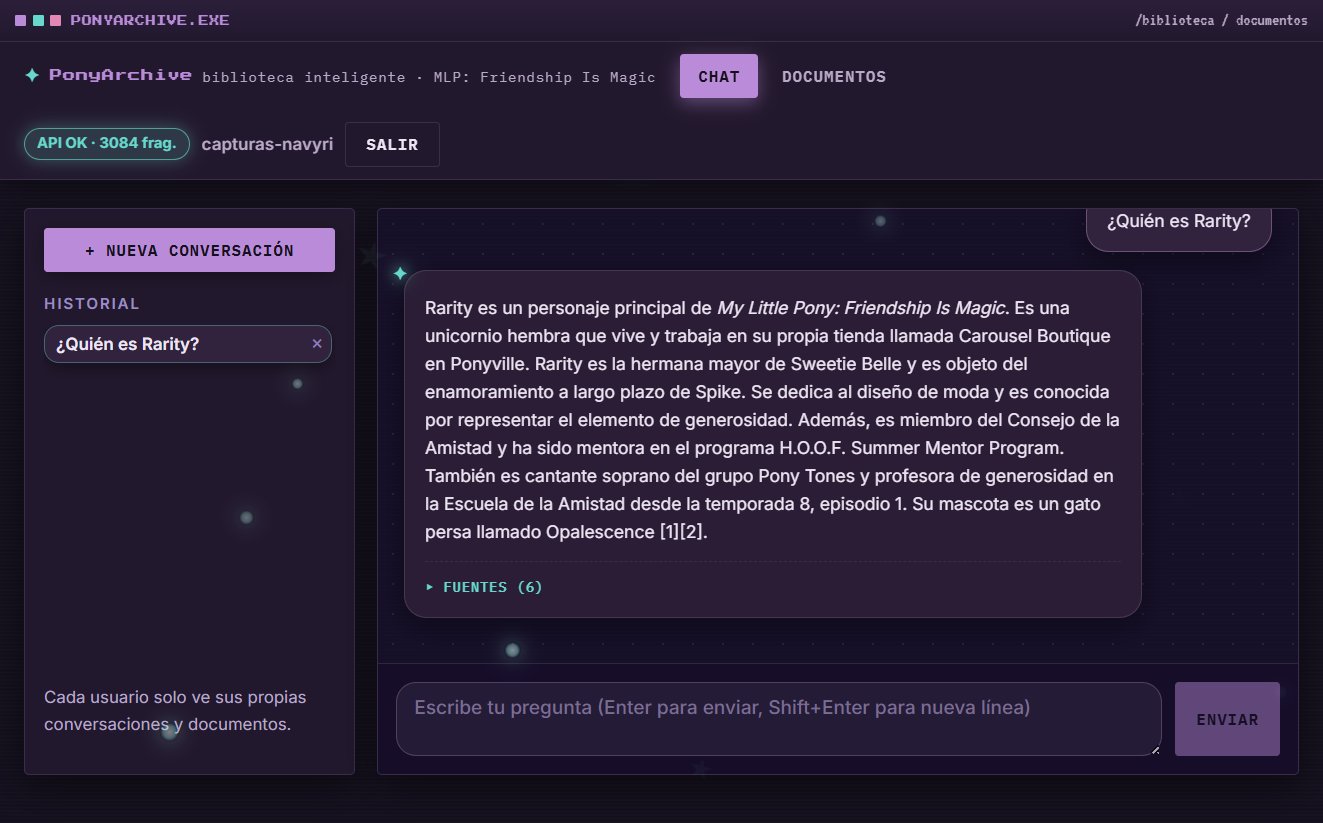Click the sparkle avatar above the assistant's answer
The height and width of the screenshot is (823, 1323).
coord(400,273)
